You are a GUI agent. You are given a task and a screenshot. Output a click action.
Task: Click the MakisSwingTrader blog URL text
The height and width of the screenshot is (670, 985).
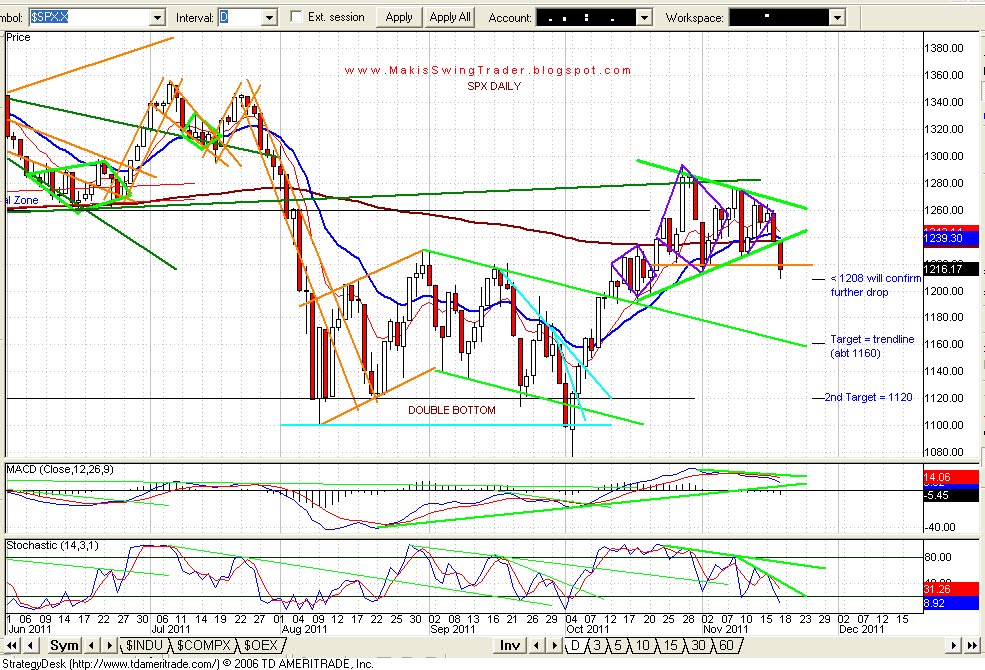[x=487, y=70]
